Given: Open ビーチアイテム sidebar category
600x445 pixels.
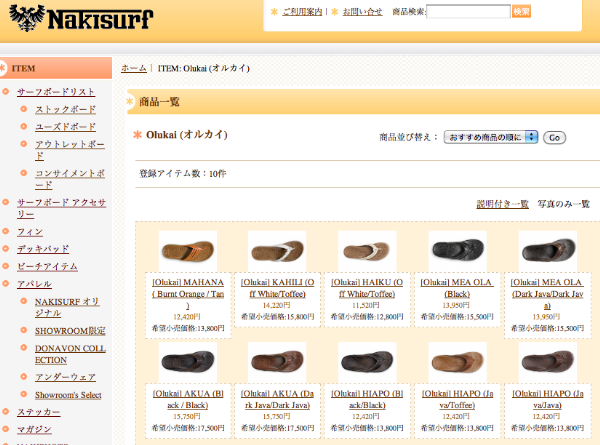Looking at the screenshot, I should pos(47,266).
